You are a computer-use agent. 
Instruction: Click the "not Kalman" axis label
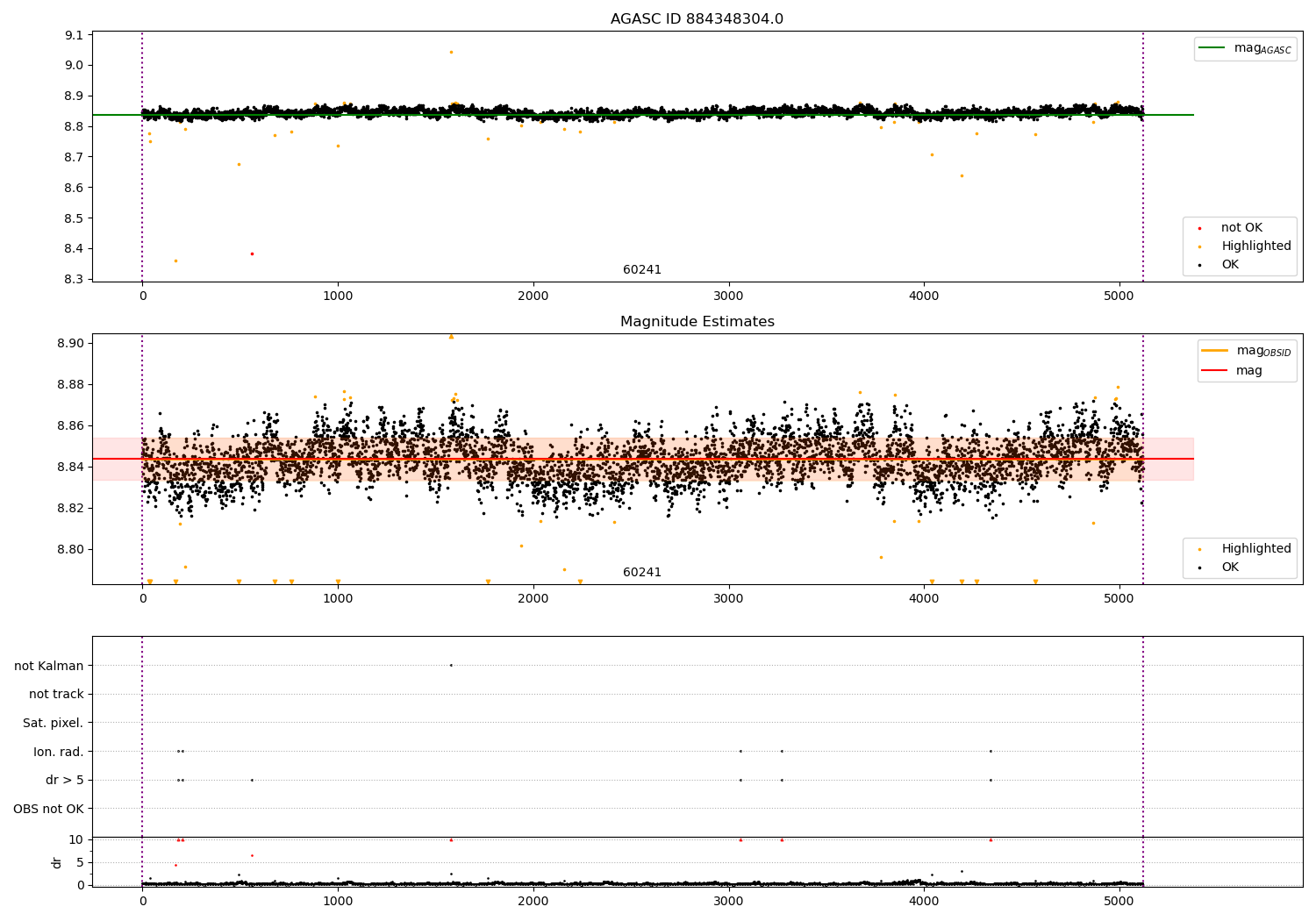click(x=49, y=666)
